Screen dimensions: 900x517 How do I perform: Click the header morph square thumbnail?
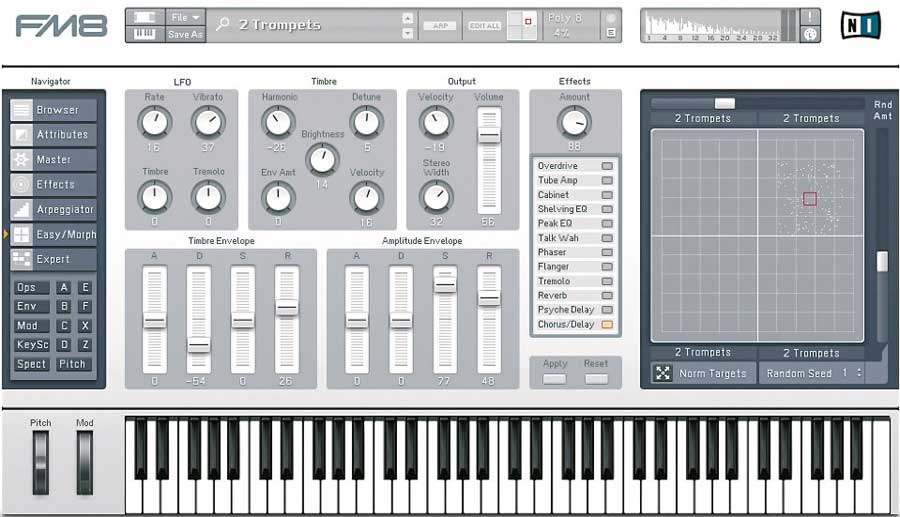point(522,25)
